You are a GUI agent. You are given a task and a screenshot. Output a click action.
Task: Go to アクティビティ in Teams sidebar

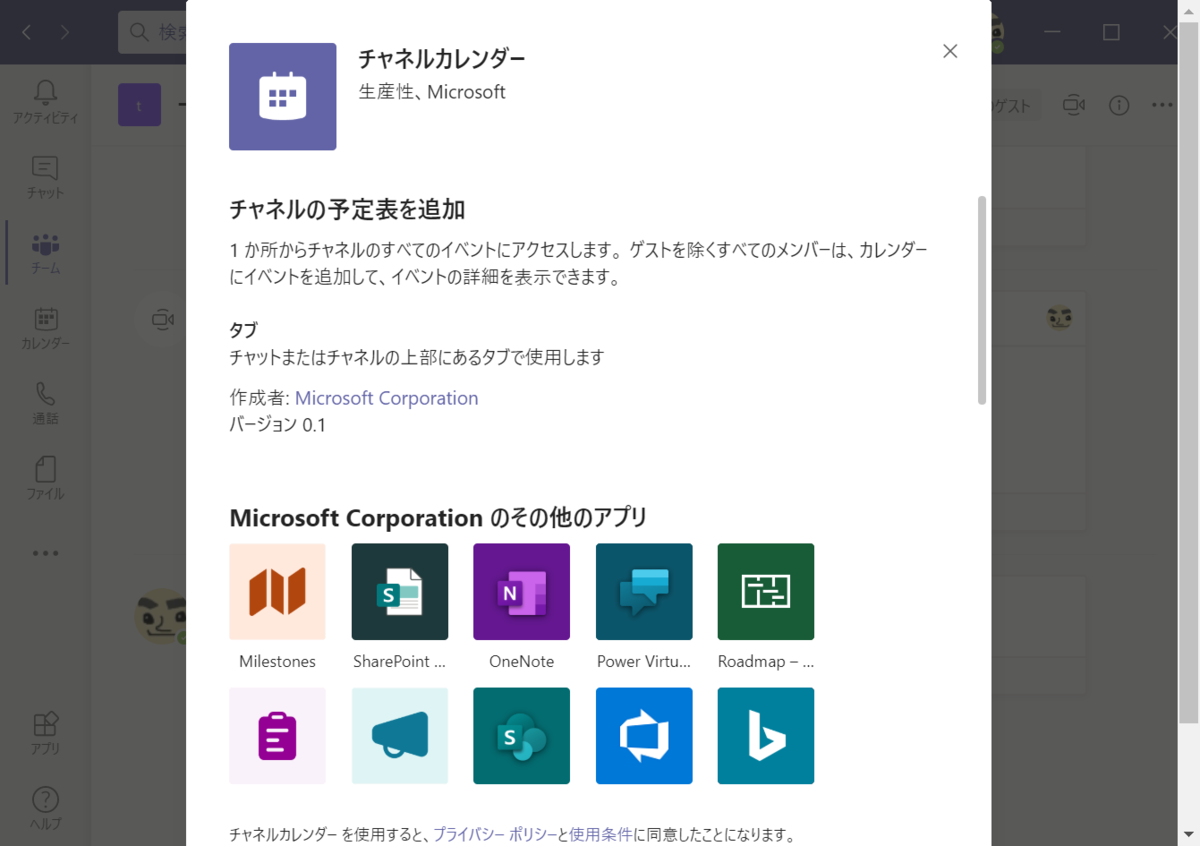(x=45, y=102)
